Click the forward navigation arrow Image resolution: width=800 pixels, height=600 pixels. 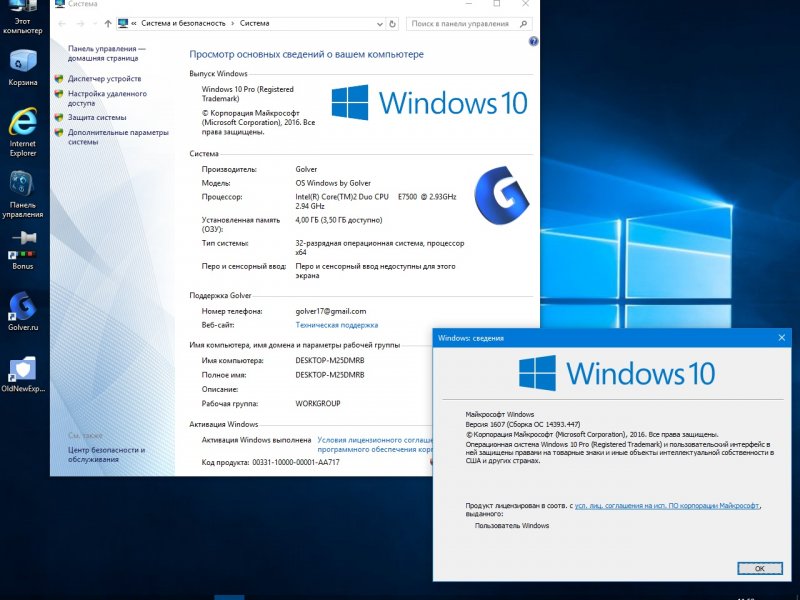click(80, 23)
